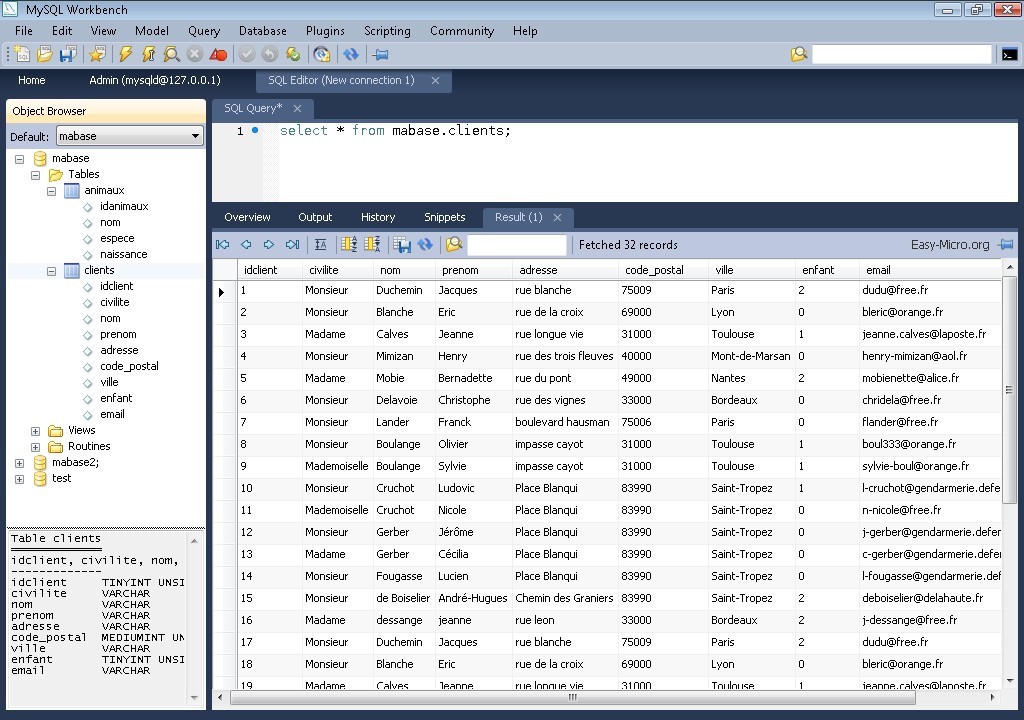Sort result column ascending A-Z
This screenshot has width=1024, height=720.
pos(349,244)
